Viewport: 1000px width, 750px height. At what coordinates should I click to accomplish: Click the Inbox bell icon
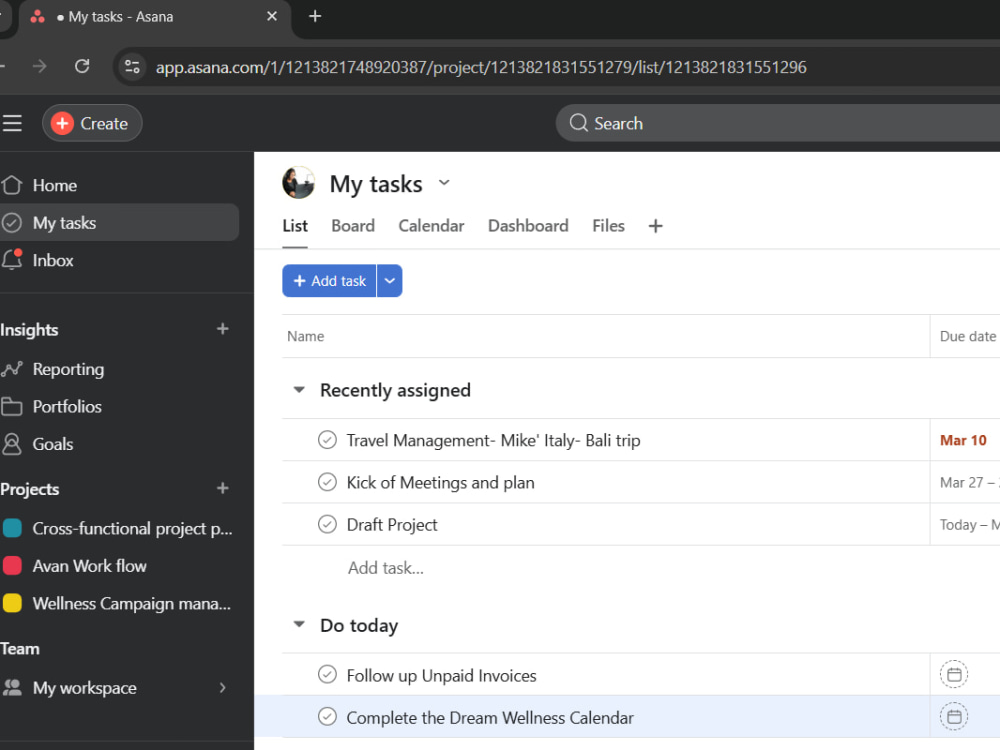pos(11,260)
